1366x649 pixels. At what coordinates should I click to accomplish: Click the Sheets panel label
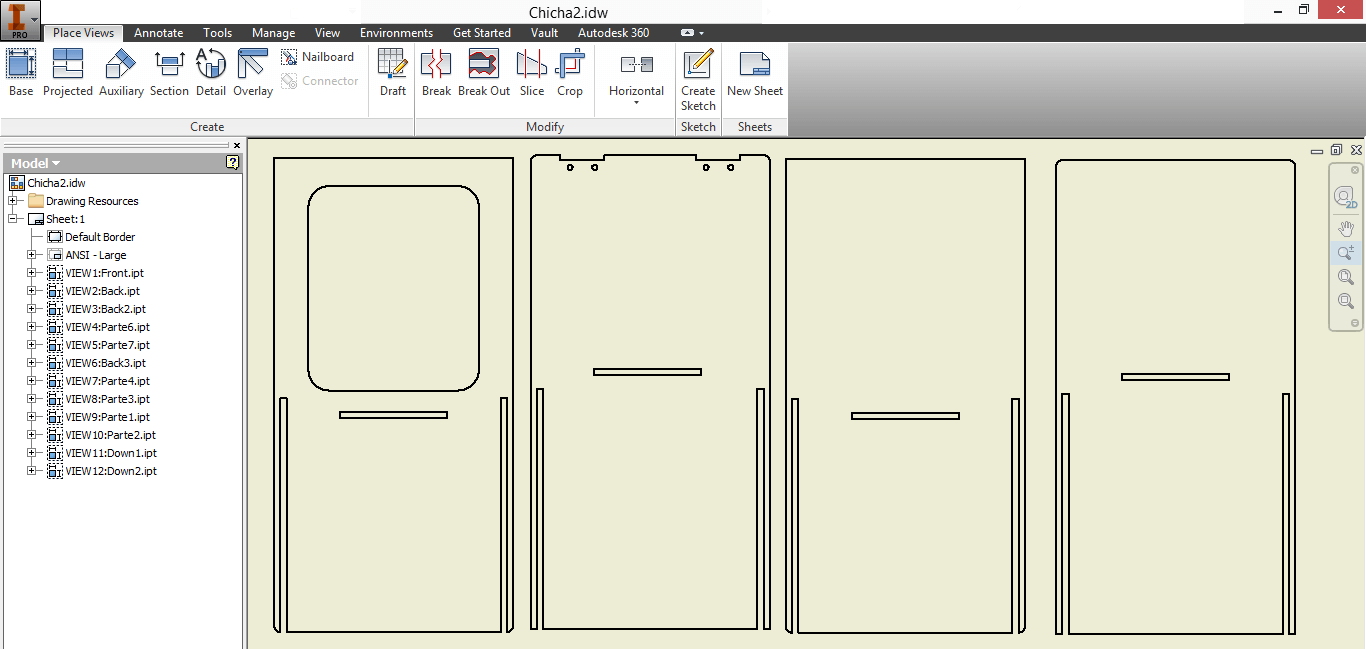click(755, 127)
